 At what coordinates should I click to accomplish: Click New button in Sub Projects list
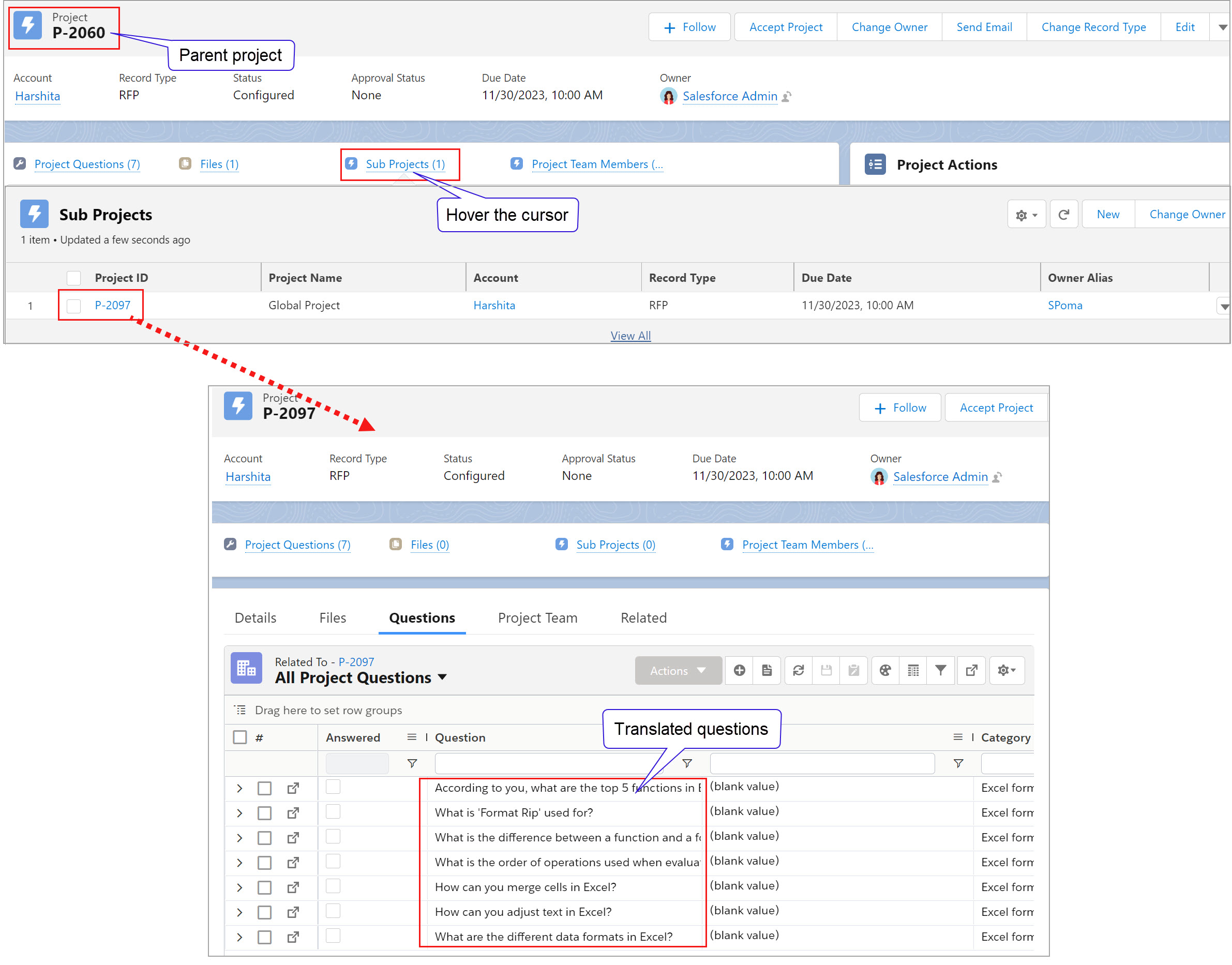point(1108,214)
